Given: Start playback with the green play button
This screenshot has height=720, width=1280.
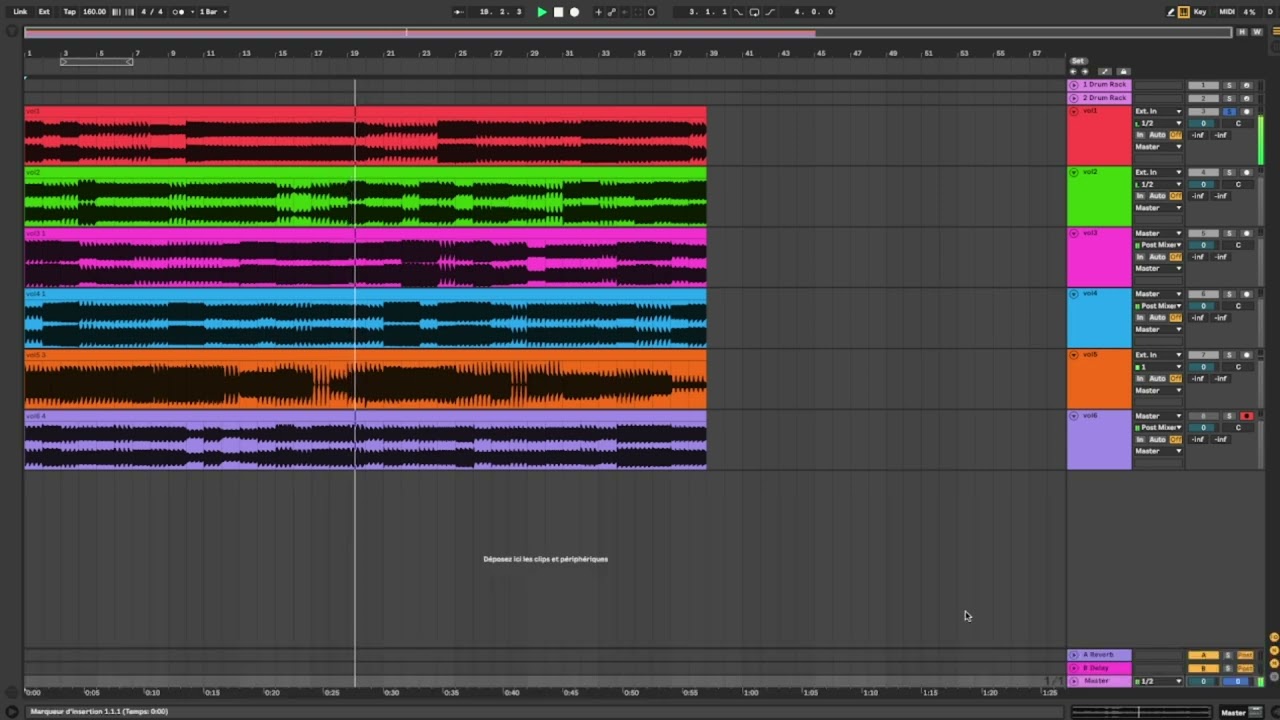Looking at the screenshot, I should coord(541,12).
